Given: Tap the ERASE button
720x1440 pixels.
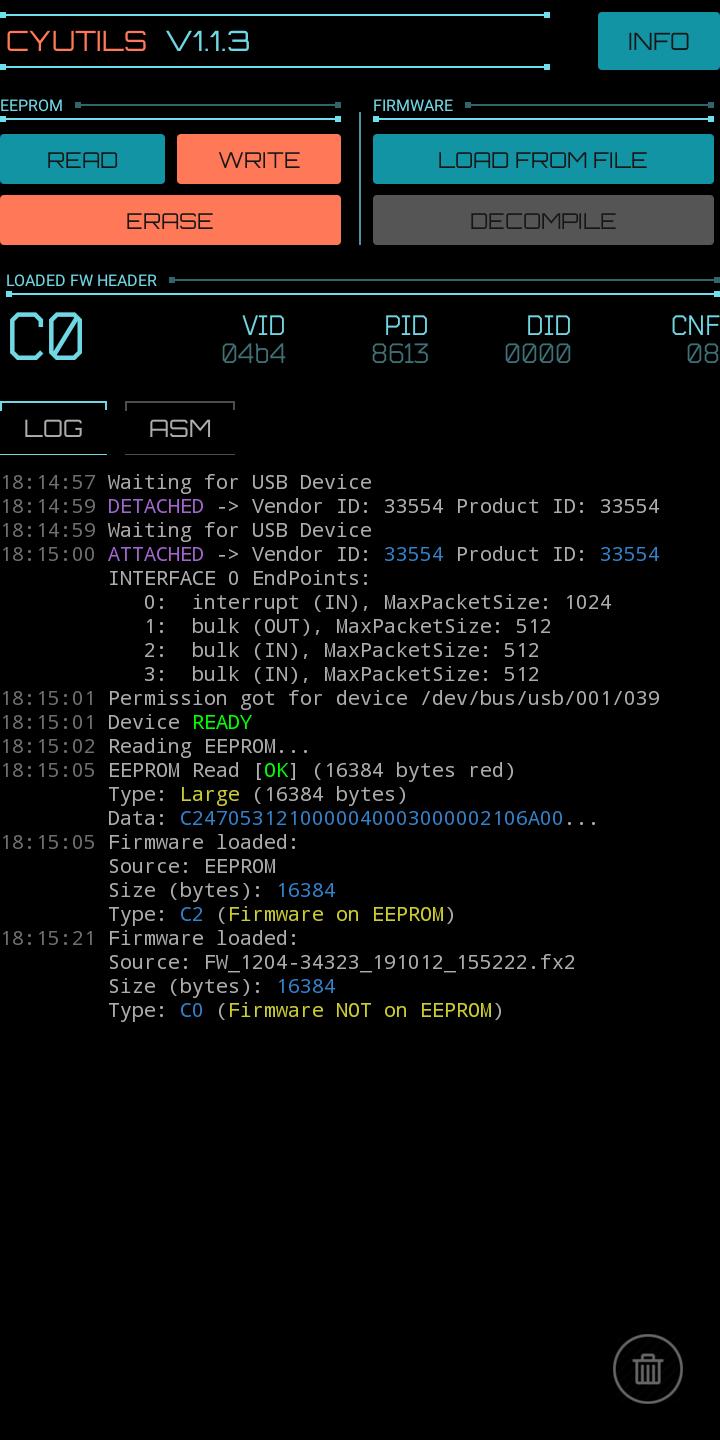Looking at the screenshot, I should pos(170,220).
